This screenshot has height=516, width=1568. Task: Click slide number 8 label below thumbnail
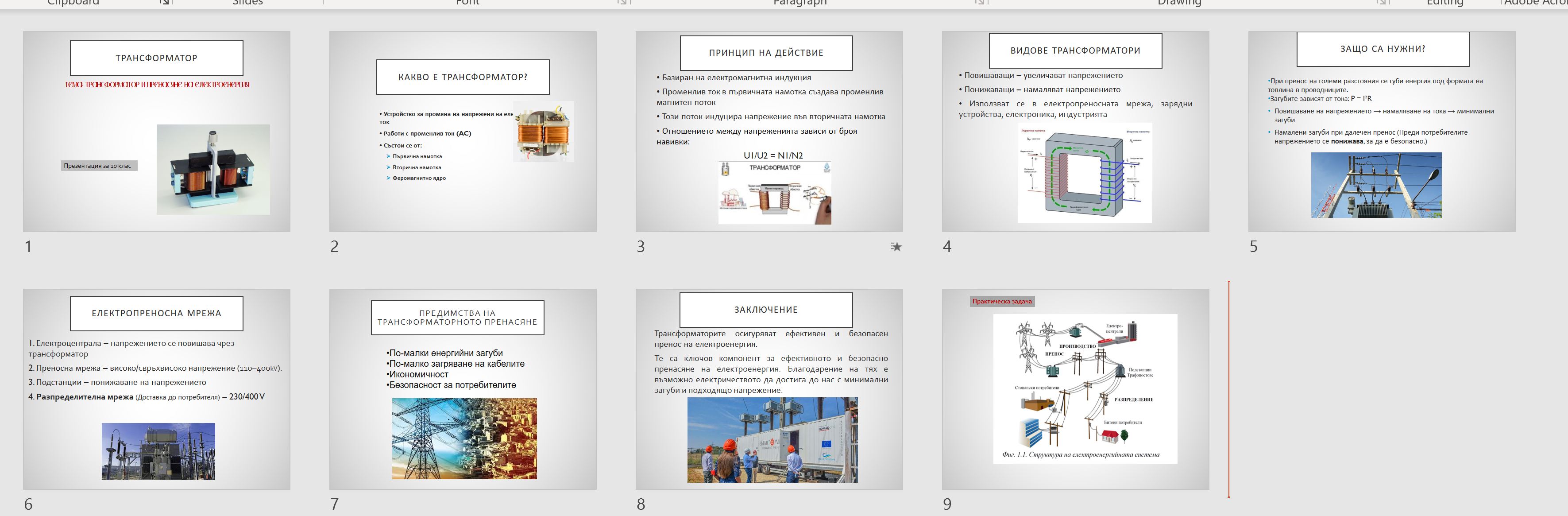tap(640, 504)
